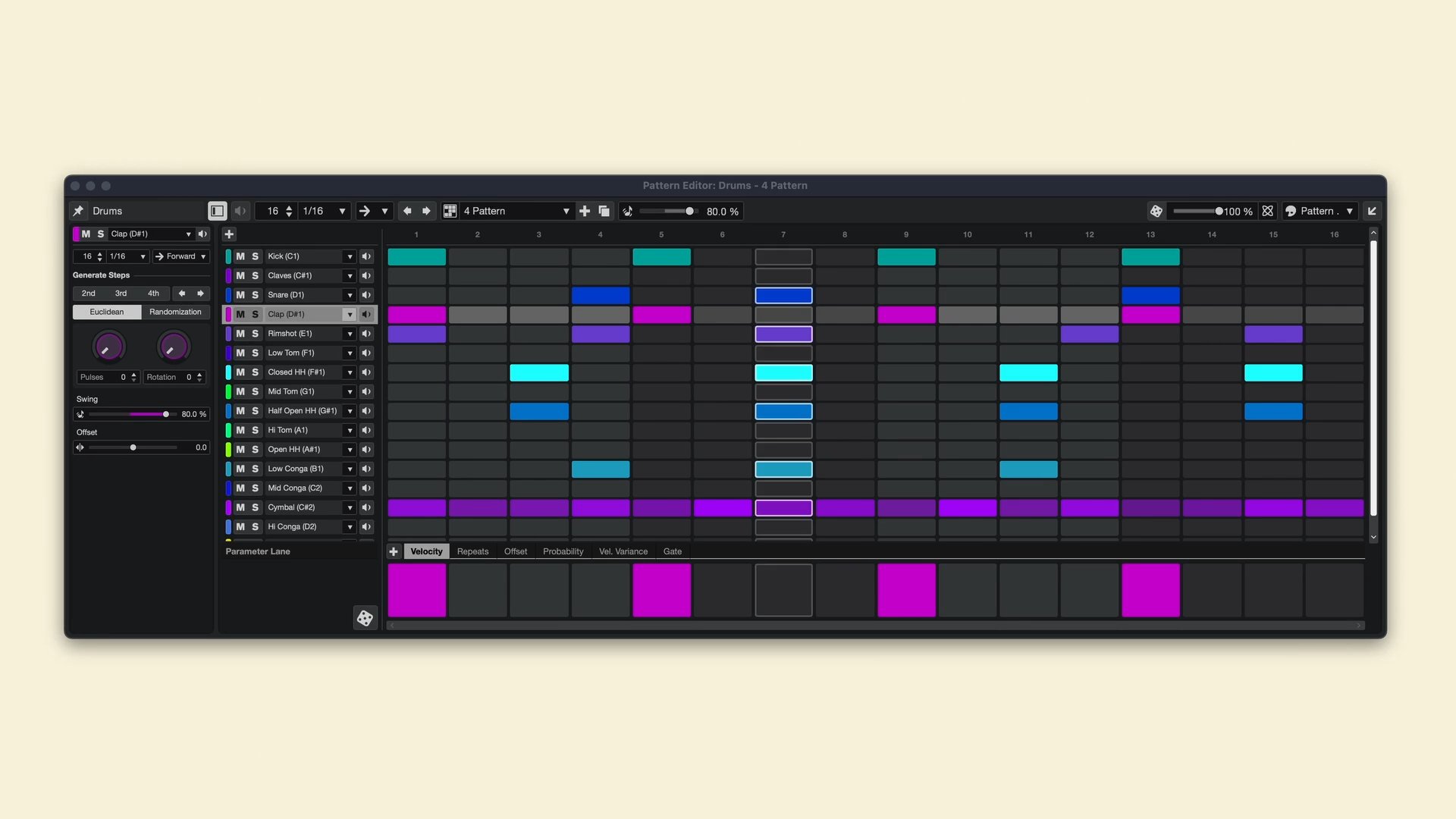This screenshot has height=819, width=1456.
Task: Audition the Cymbal (C#2) lane speaker
Action: [x=366, y=507]
